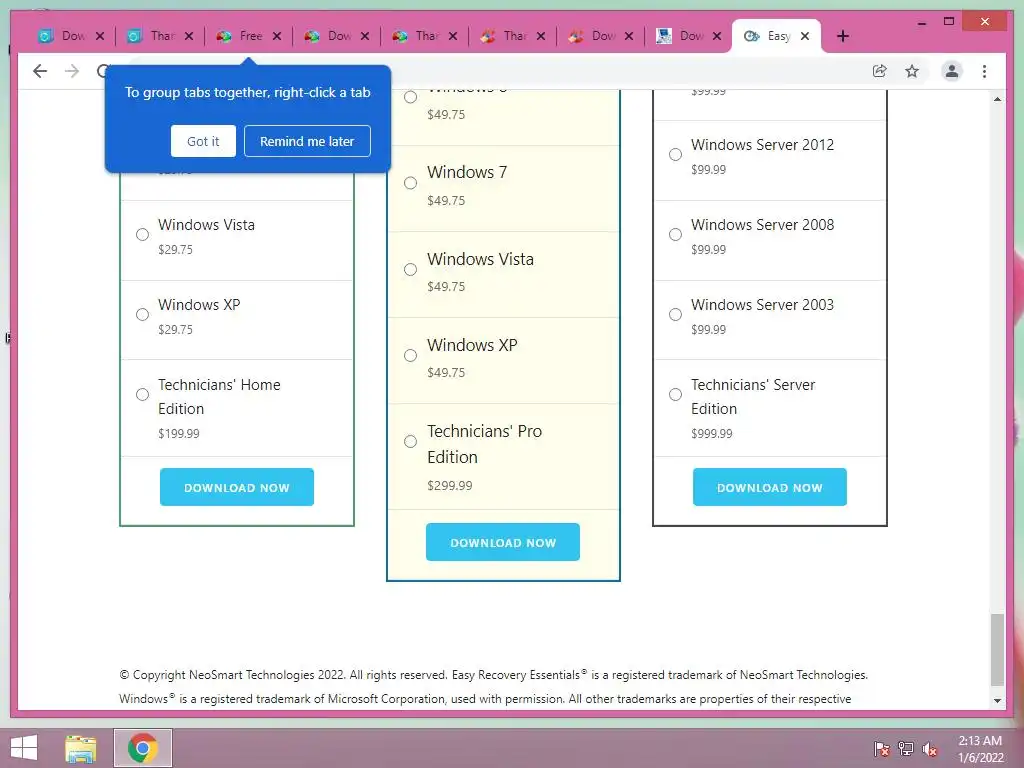This screenshot has width=1024, height=768.
Task: Select Windows XP at $29.75
Action: pos(142,315)
